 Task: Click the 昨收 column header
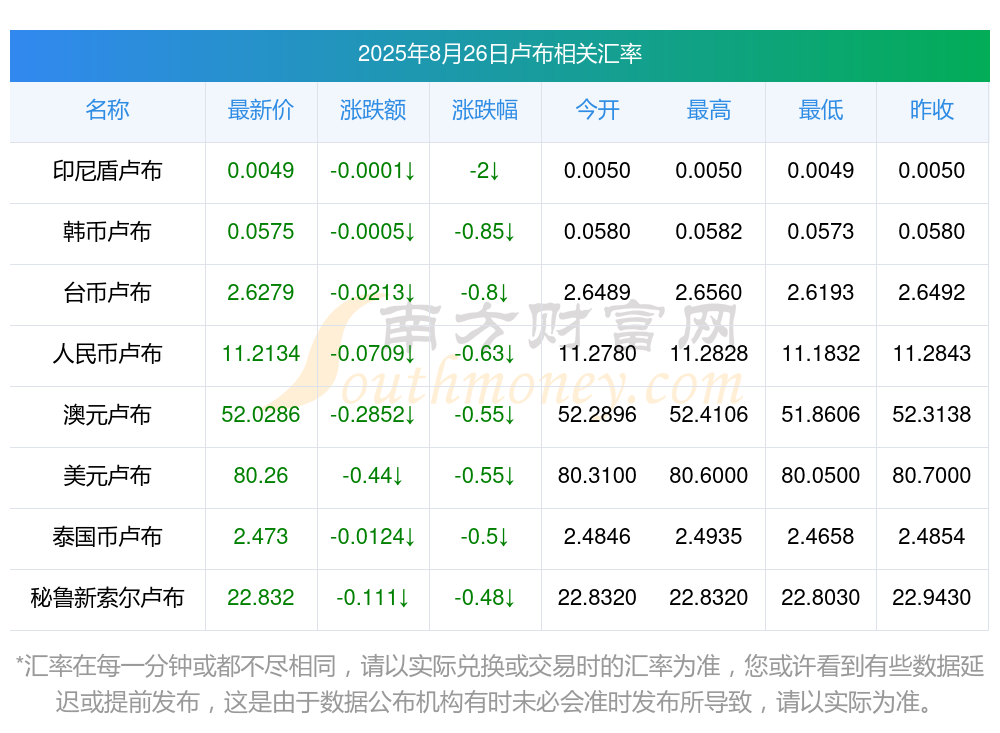932,110
